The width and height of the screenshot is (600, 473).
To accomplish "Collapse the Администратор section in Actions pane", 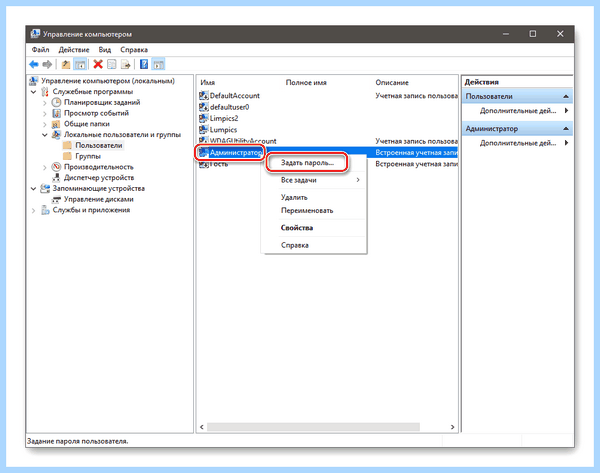I will [x=566, y=129].
